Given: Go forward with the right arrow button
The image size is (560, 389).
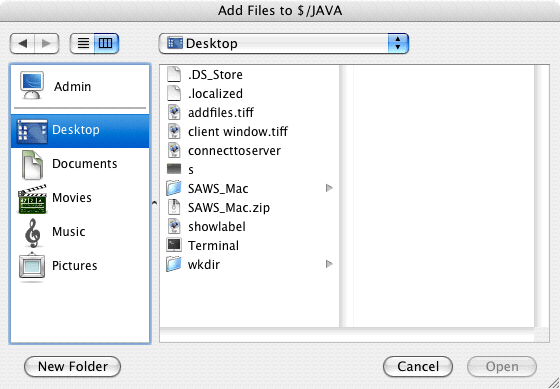Looking at the screenshot, I should [x=47, y=44].
